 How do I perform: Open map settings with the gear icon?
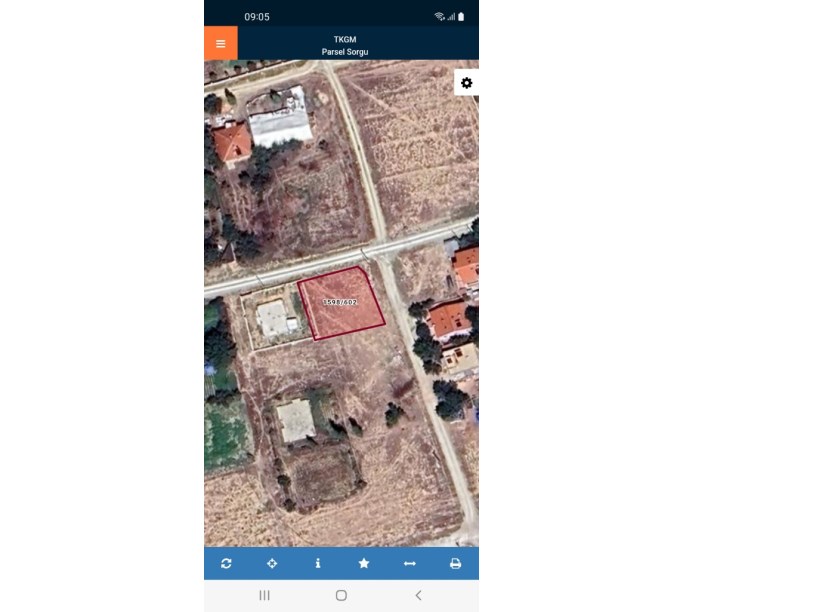pyautogui.click(x=466, y=83)
